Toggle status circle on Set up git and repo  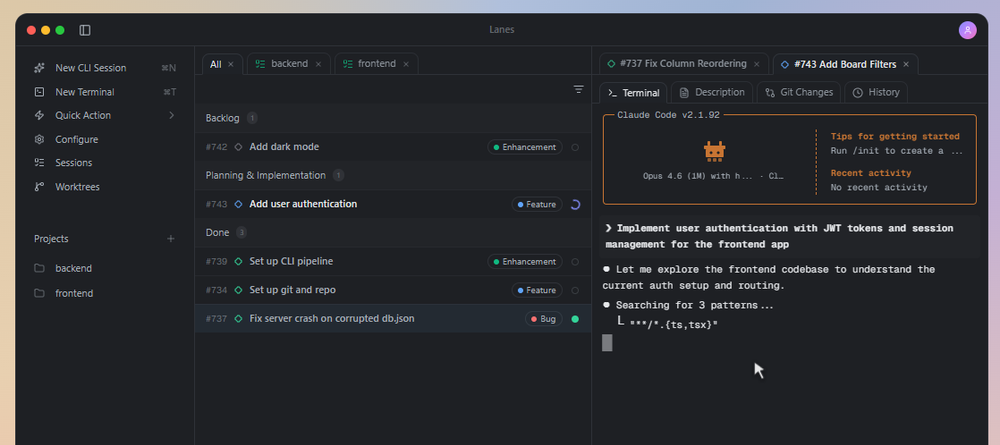pyautogui.click(x=575, y=291)
